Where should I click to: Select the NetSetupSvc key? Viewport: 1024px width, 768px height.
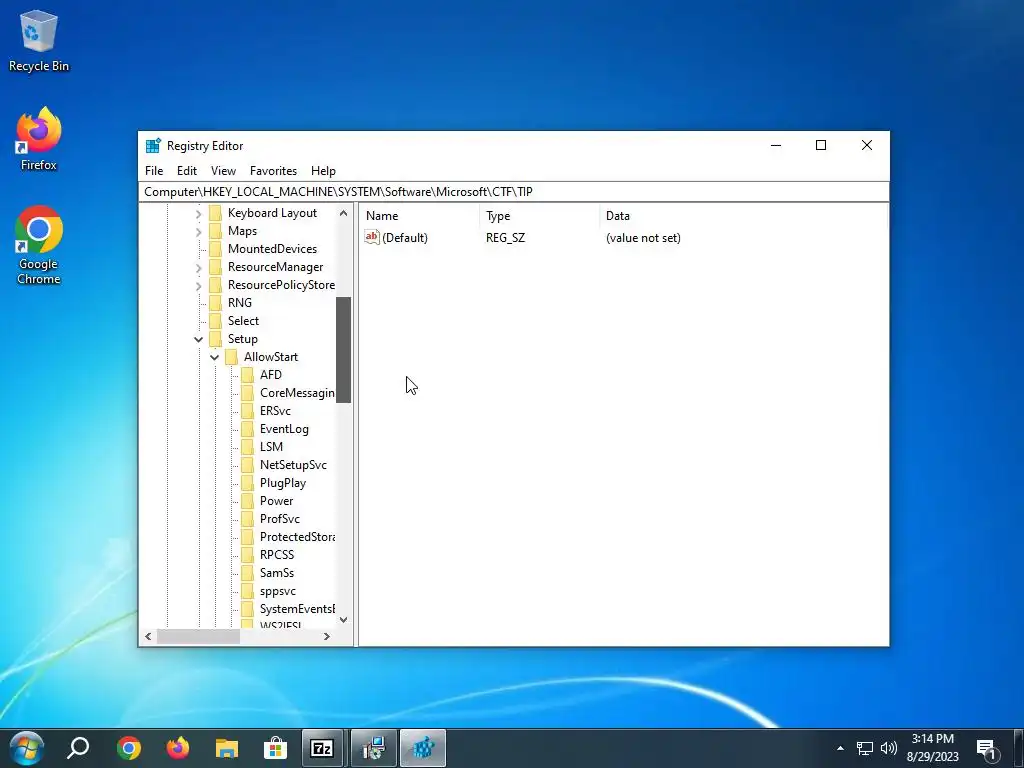(293, 465)
